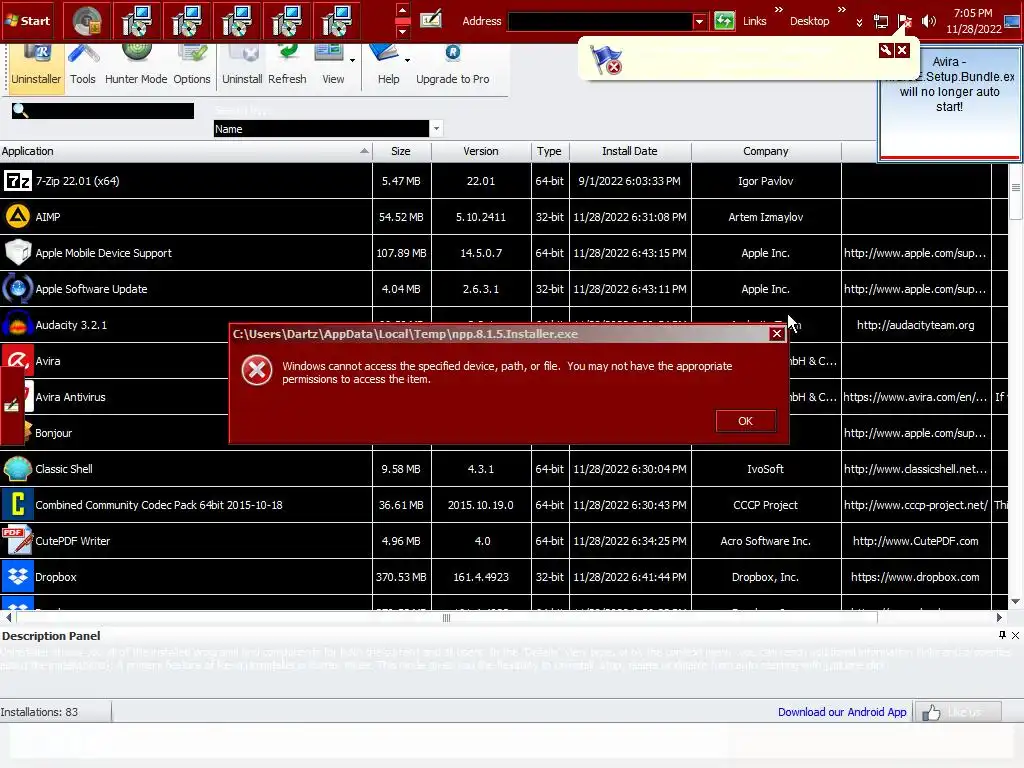1024x768 pixels.
Task: Sort by the Size column header
Action: (x=401, y=151)
